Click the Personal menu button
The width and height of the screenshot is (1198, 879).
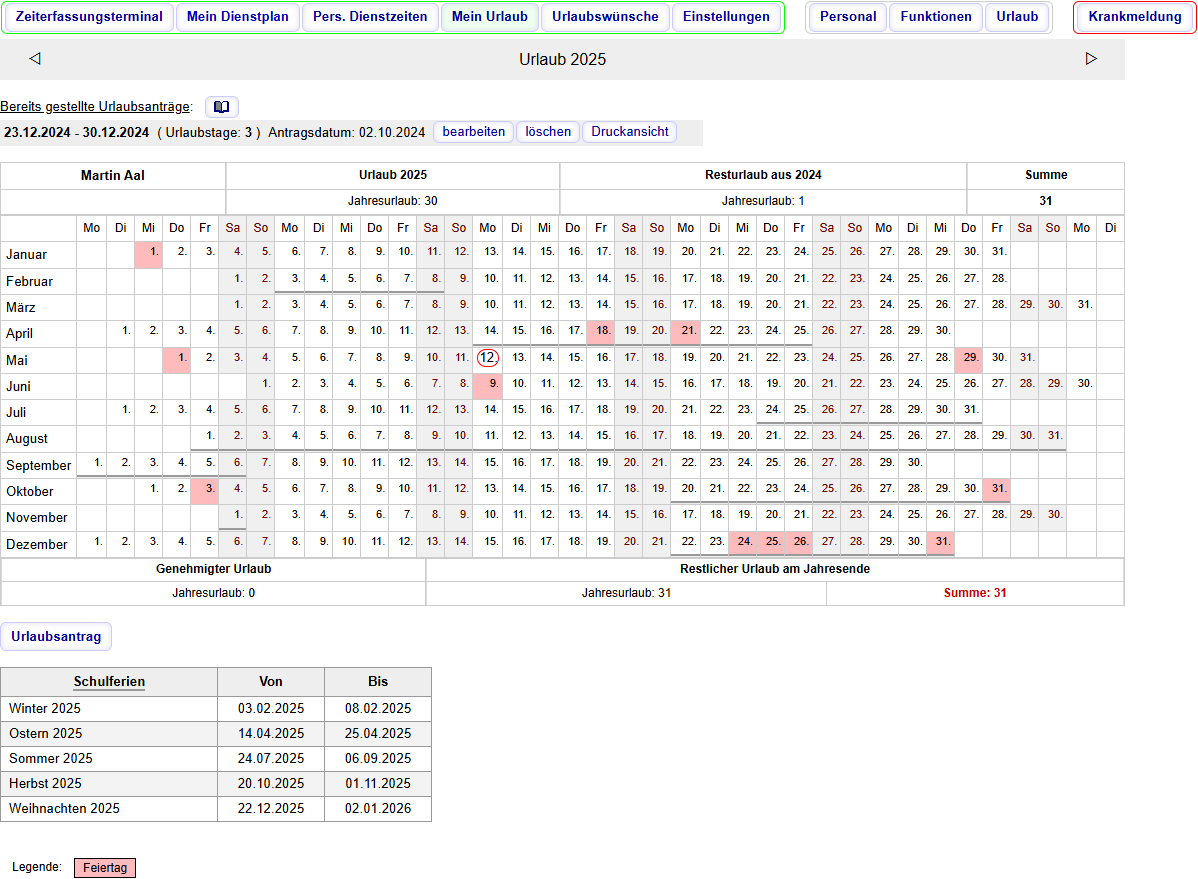click(x=847, y=17)
